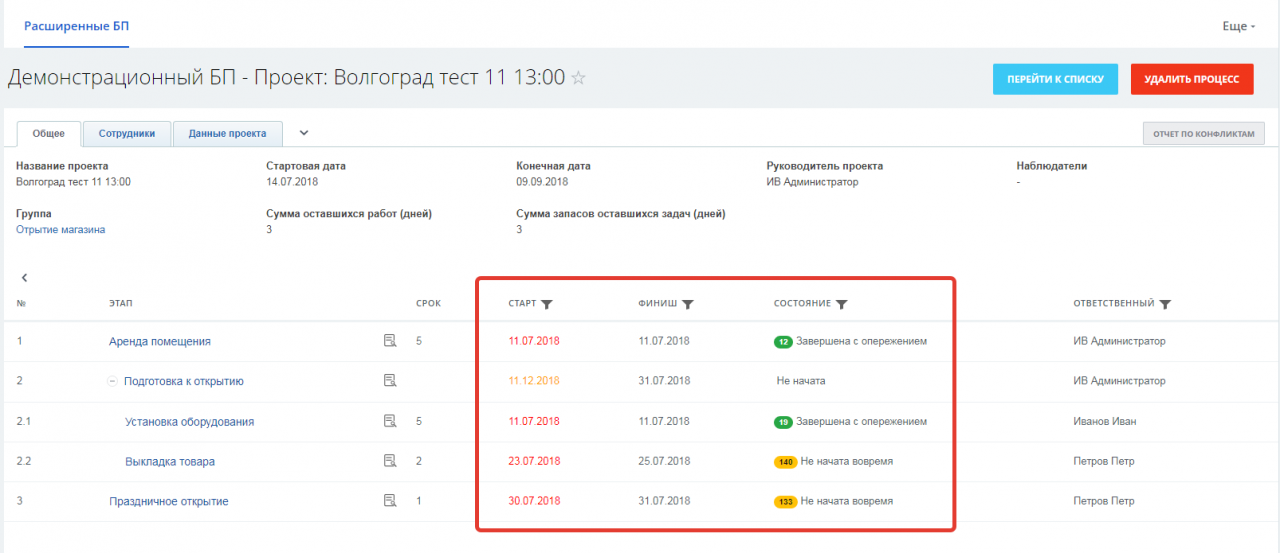The width and height of the screenshot is (1280, 553).
Task: Click the back arrow above the table
Action: [x=24, y=278]
